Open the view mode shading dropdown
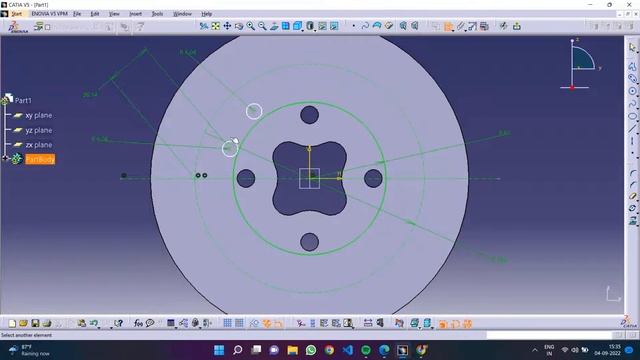The width and height of the screenshot is (640, 360). point(311,27)
